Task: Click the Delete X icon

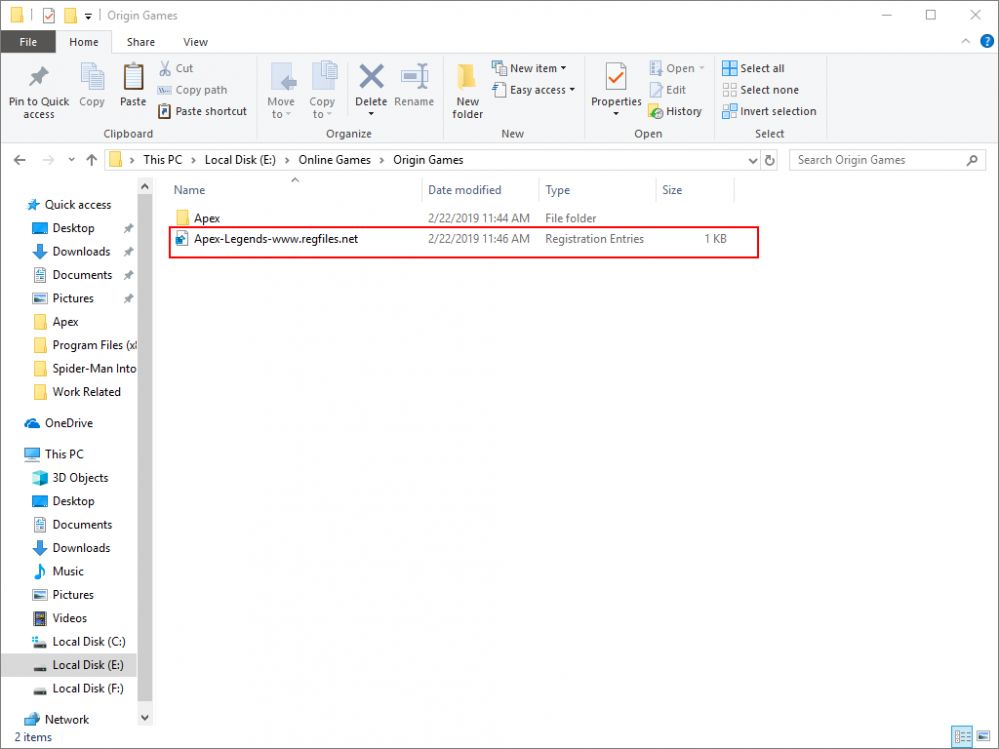Action: [x=371, y=76]
